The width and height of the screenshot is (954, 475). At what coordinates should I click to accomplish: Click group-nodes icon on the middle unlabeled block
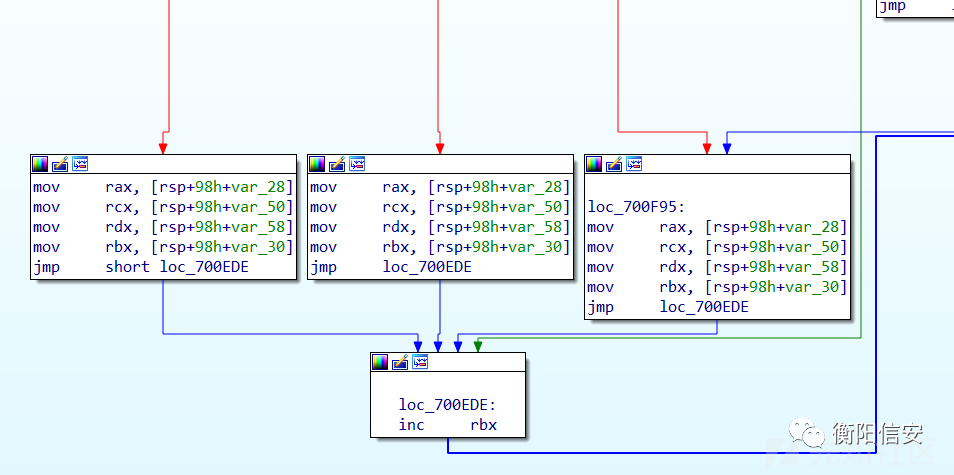(357, 164)
